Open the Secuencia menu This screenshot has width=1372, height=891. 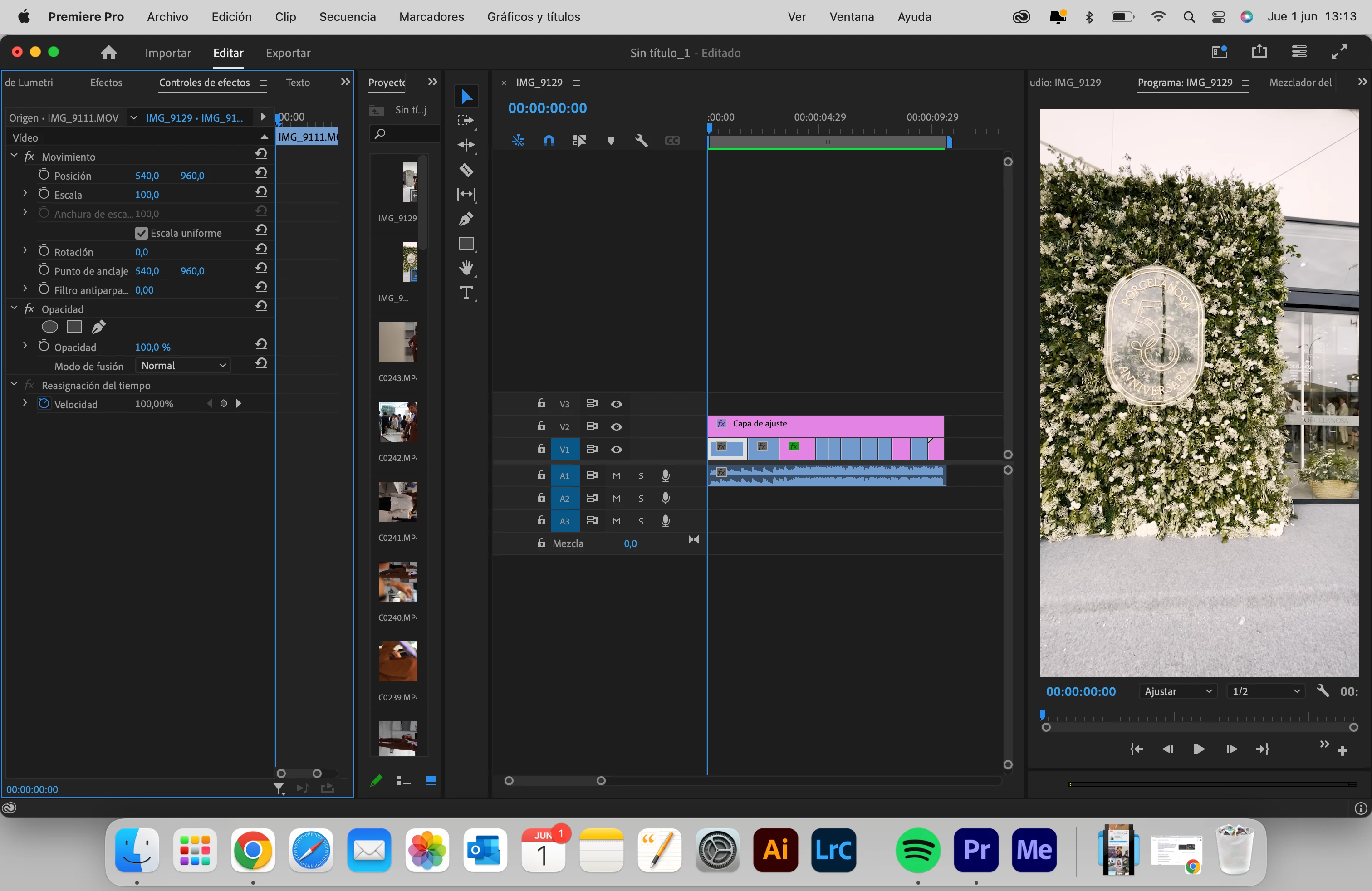coord(347,17)
